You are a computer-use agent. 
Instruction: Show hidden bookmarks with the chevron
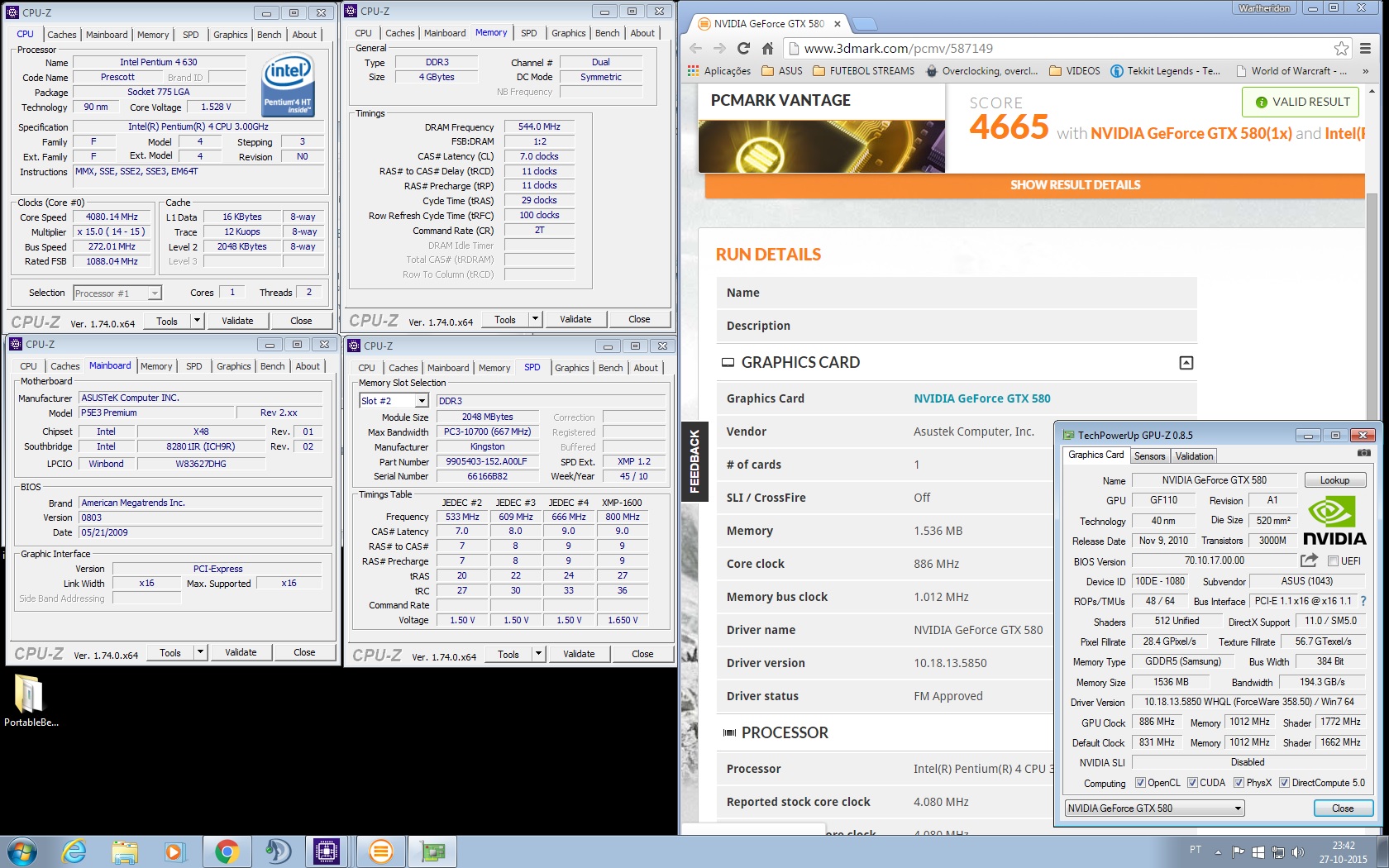coord(1365,71)
